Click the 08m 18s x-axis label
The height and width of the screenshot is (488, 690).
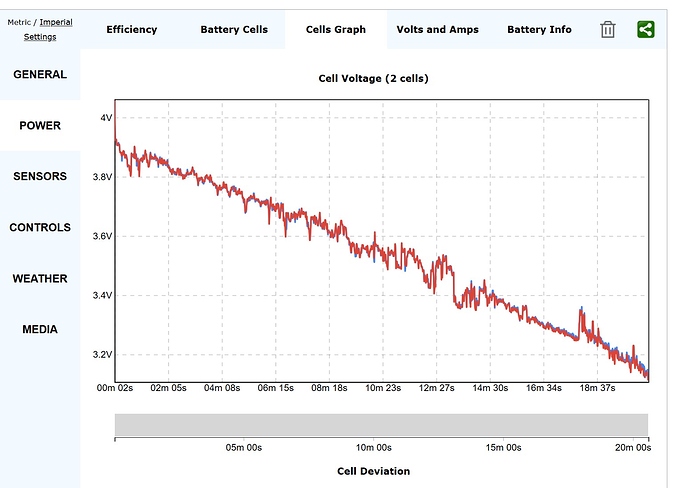pyautogui.click(x=329, y=388)
